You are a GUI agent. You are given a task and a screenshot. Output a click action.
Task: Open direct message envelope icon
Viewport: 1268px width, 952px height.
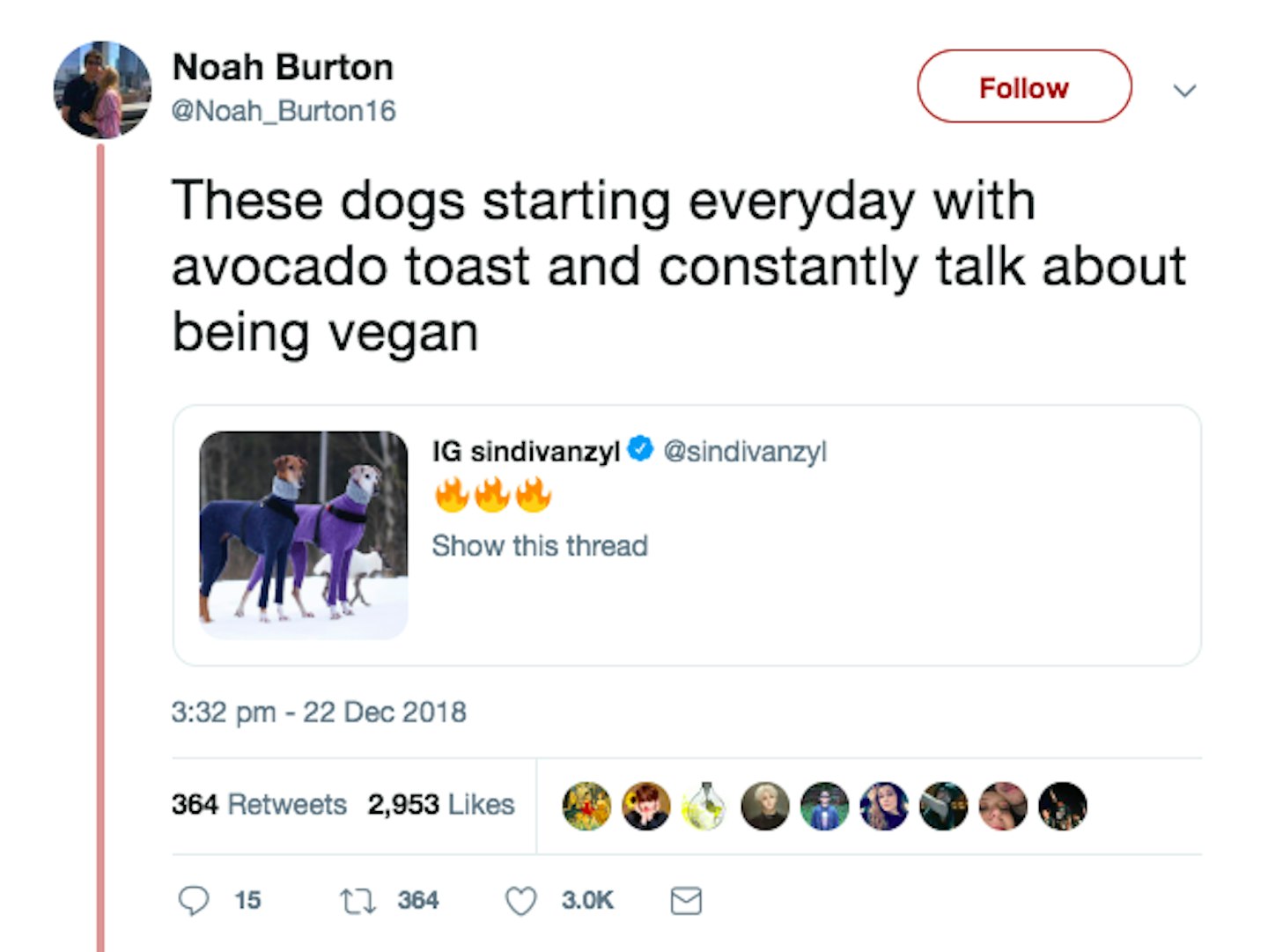click(x=686, y=901)
